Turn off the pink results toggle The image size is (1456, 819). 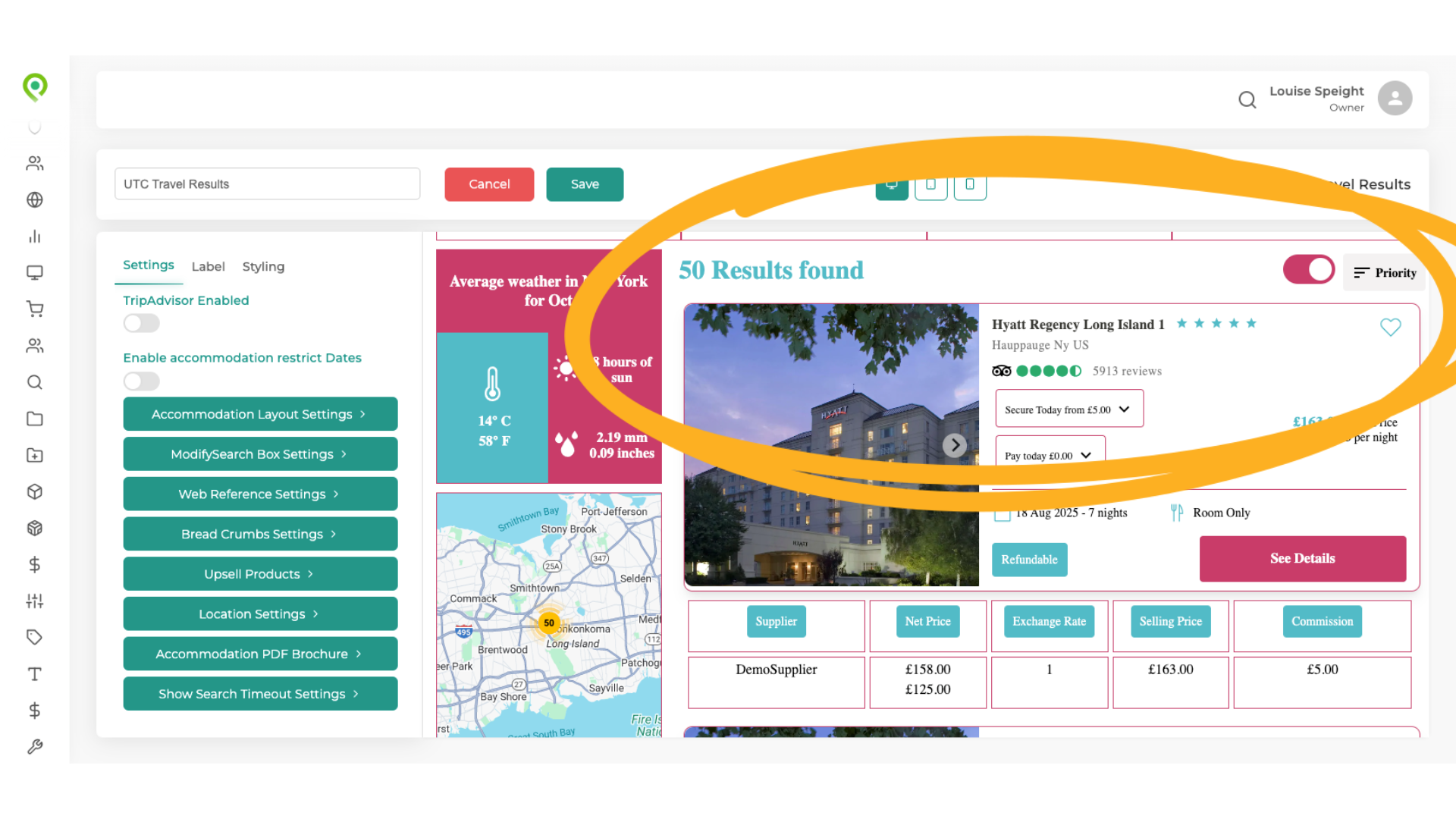(x=1308, y=270)
